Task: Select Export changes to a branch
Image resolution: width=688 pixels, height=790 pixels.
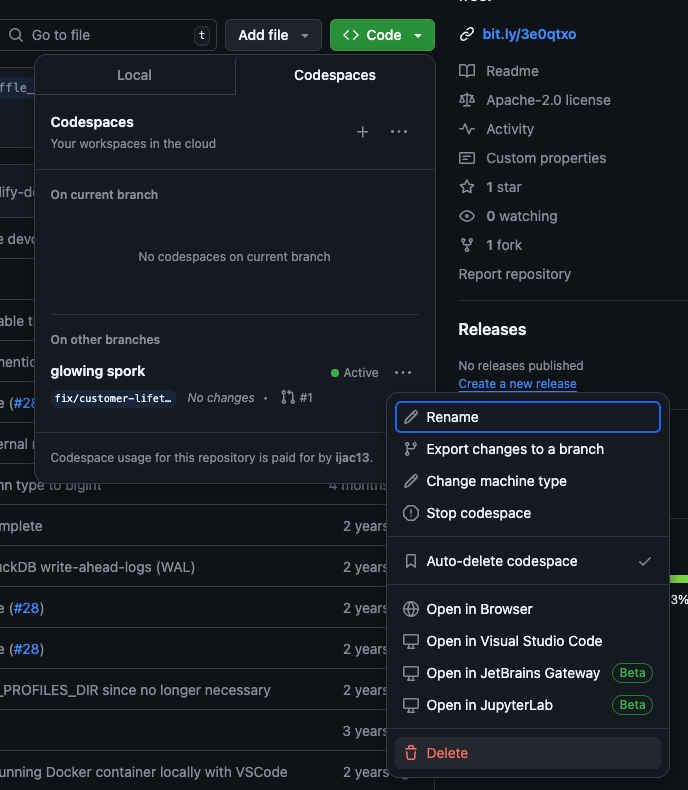Action: [x=528, y=449]
